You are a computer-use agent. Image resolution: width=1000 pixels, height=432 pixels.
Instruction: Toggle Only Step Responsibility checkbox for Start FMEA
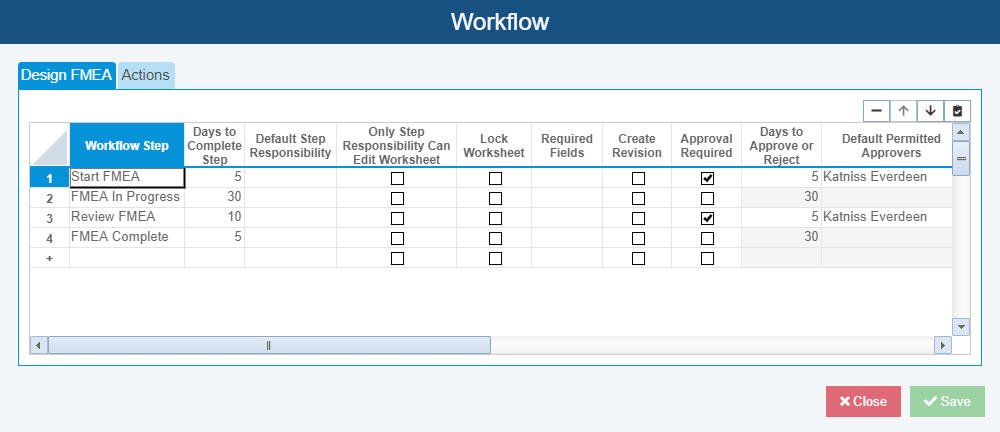point(397,179)
